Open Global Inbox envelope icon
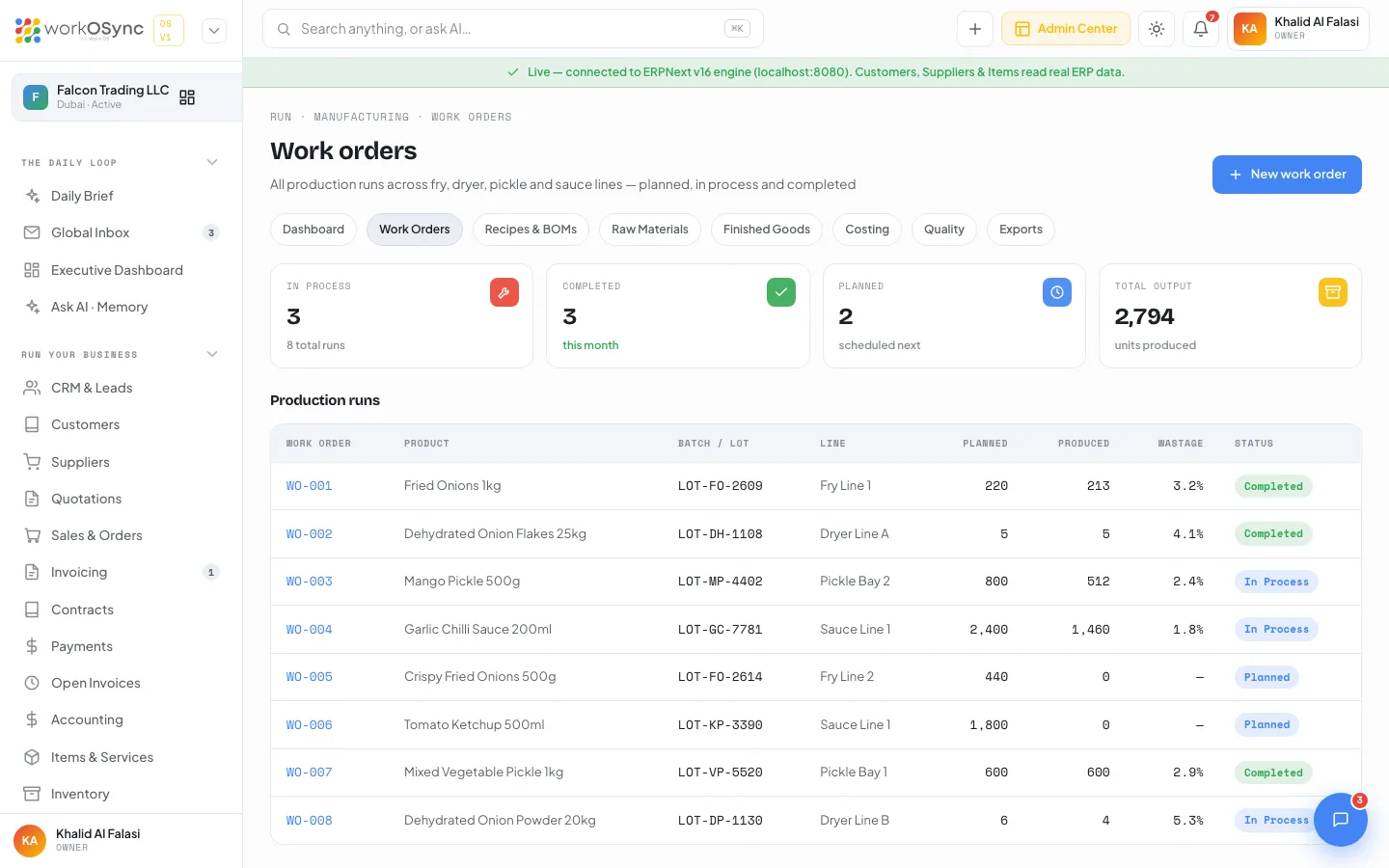The height and width of the screenshot is (868, 1389). [x=32, y=232]
